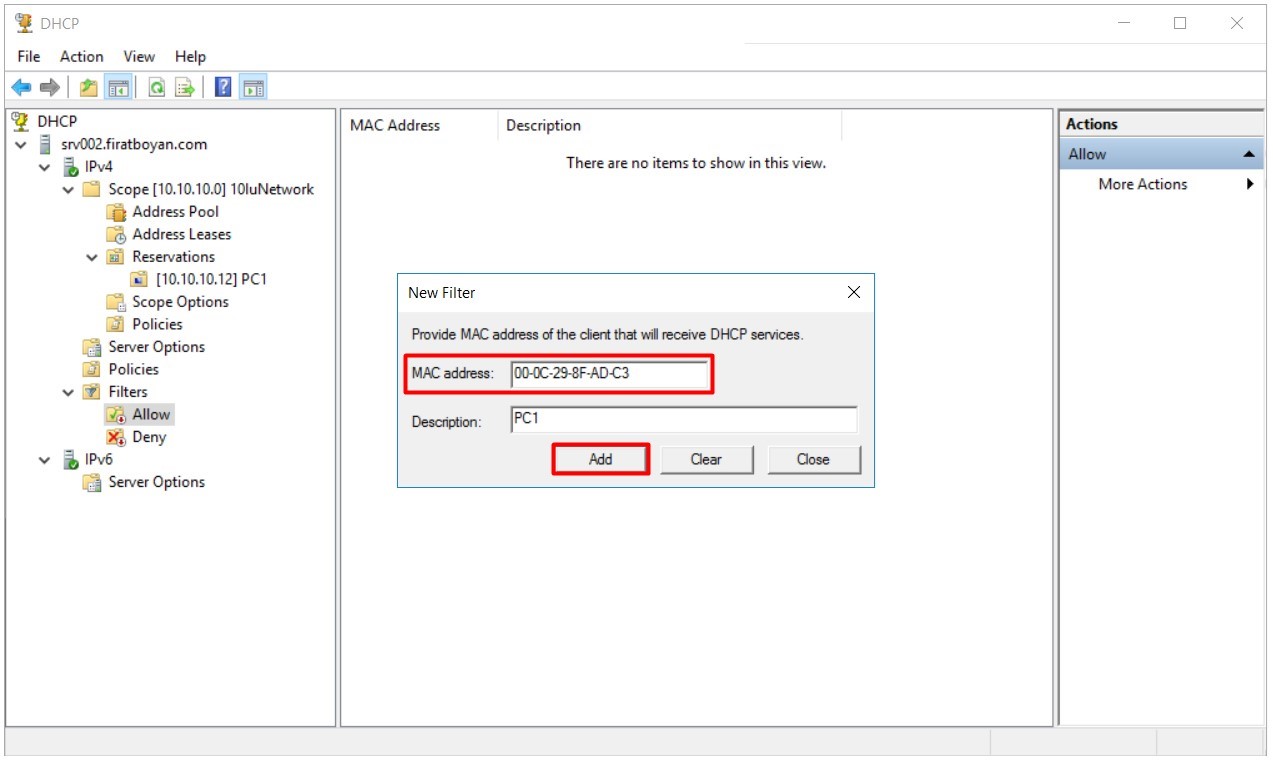Open the View menu
The image size is (1273, 762).
139,57
